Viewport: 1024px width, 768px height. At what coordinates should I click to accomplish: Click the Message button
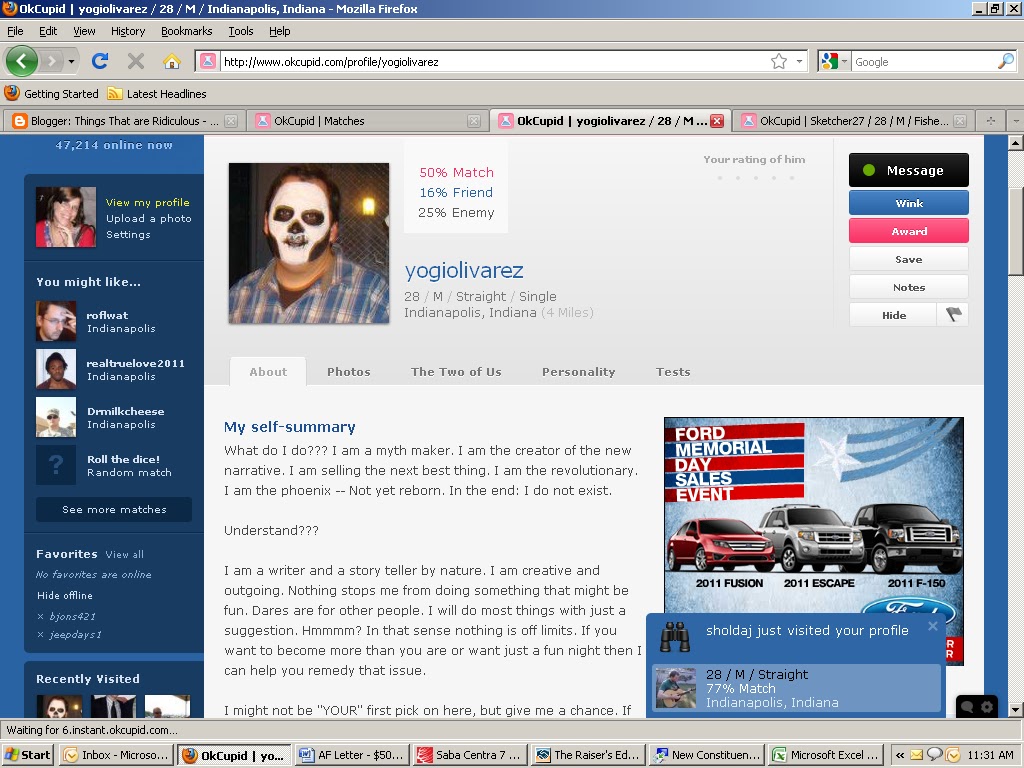[908, 170]
